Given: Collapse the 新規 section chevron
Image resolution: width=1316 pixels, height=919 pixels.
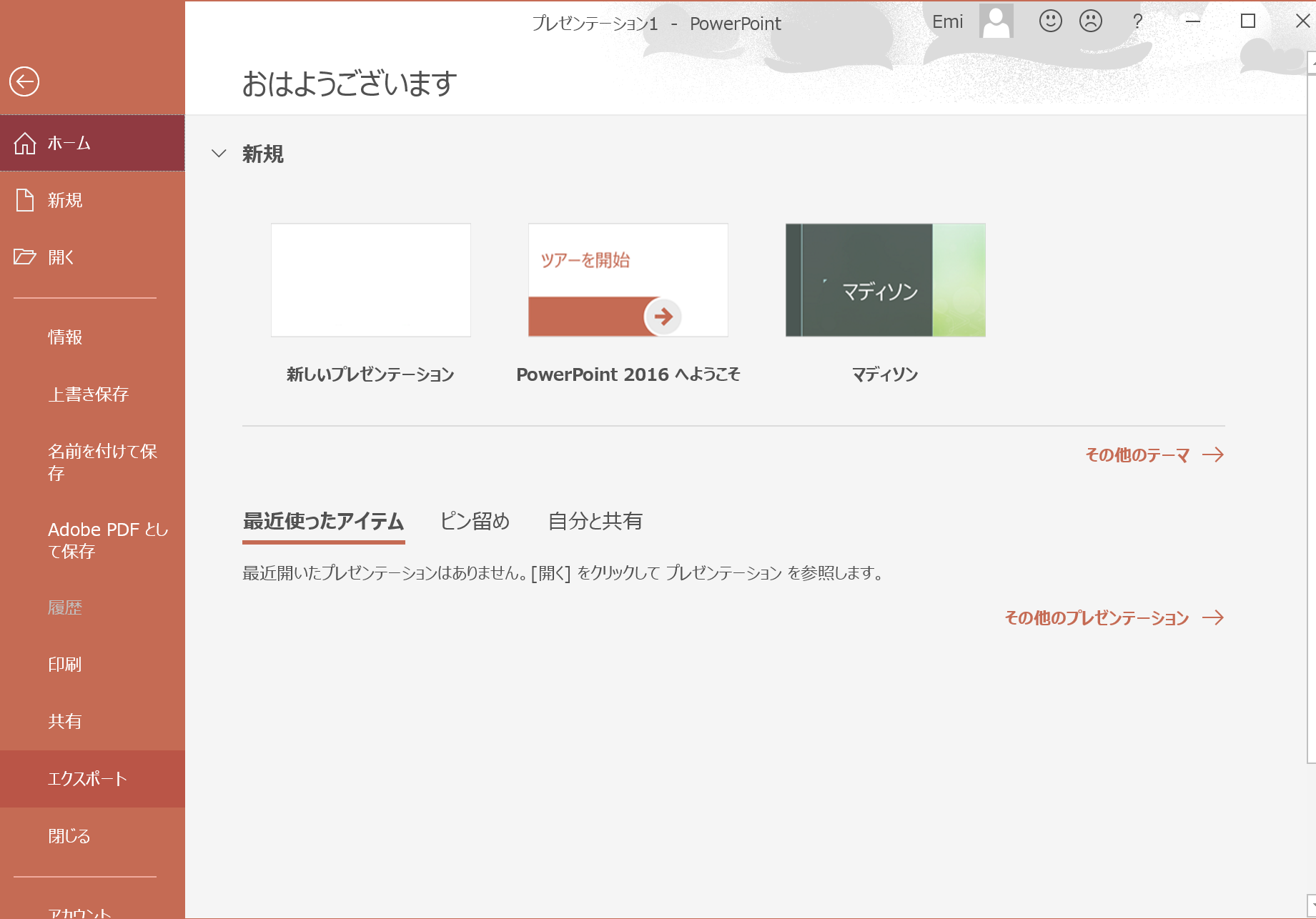Looking at the screenshot, I should [219, 154].
